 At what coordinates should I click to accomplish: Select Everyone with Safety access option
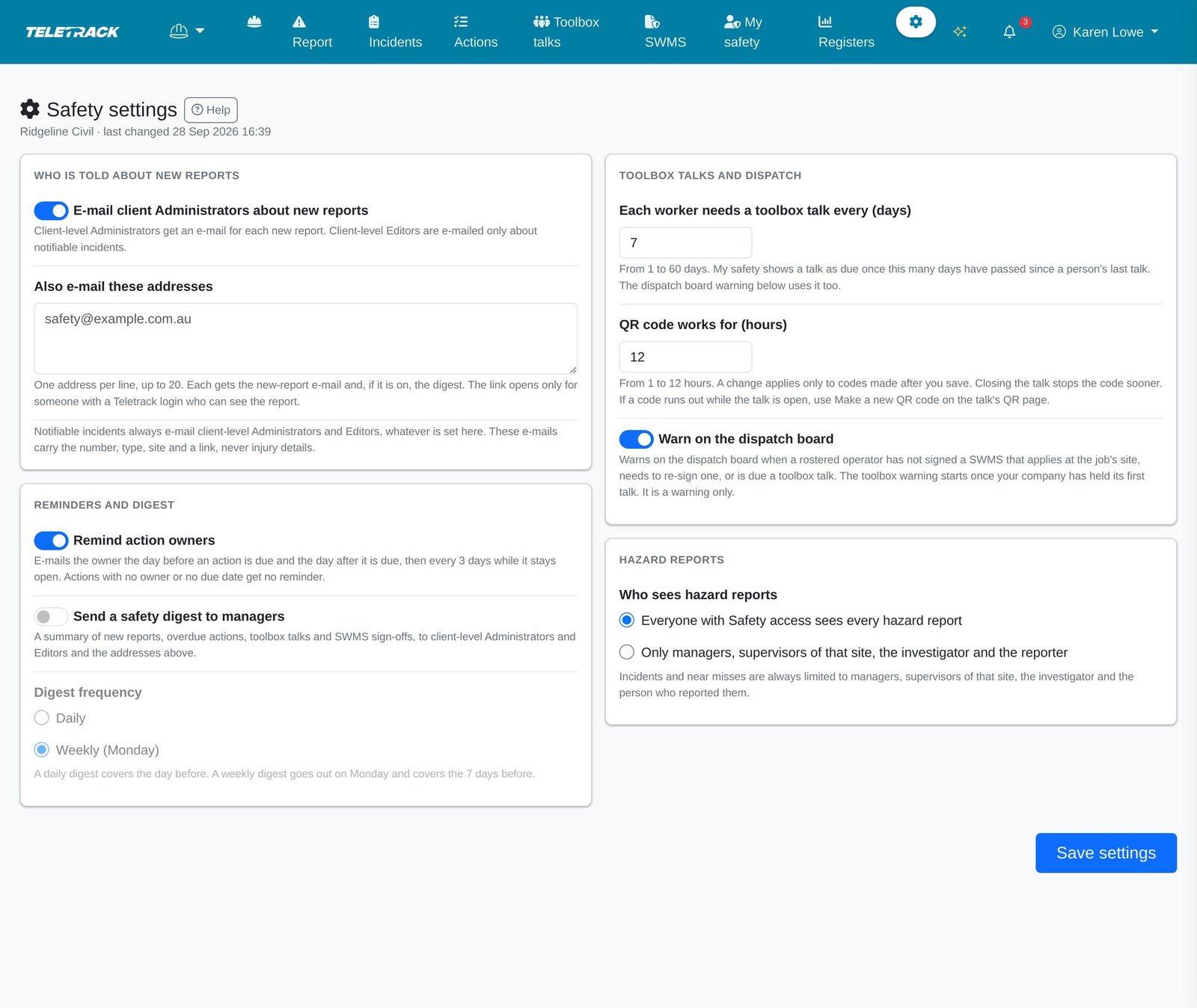(x=627, y=620)
